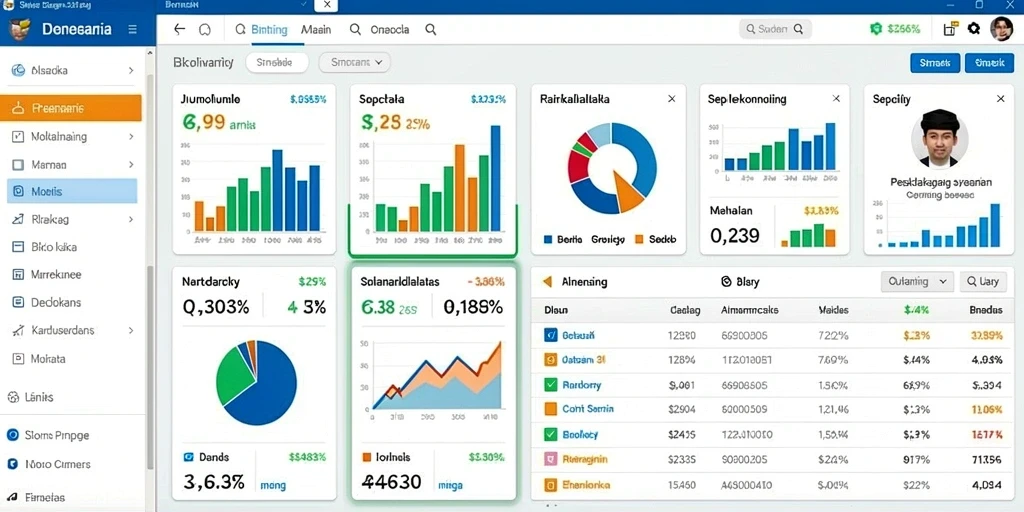Click the orange slice in the donut chart
Viewport: 1024px width, 512px height.
coord(627,190)
